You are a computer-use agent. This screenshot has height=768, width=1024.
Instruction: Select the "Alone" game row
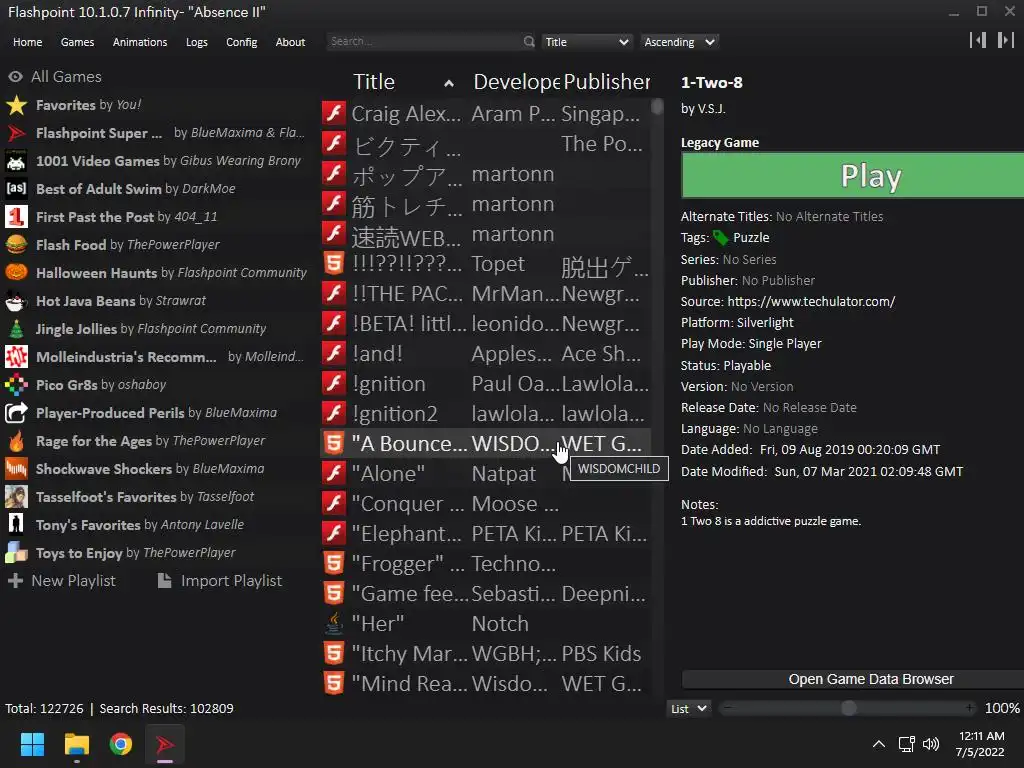(x=486, y=473)
